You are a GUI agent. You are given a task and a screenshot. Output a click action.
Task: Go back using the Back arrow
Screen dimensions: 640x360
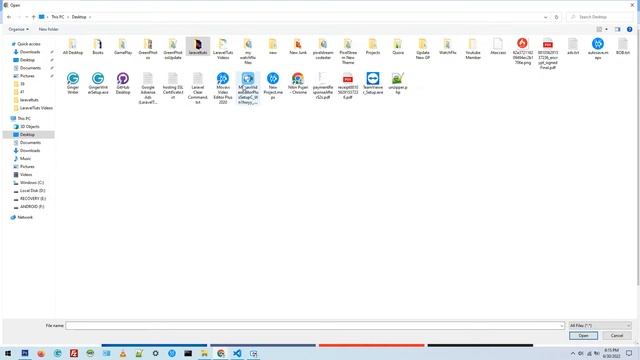pos(9,17)
